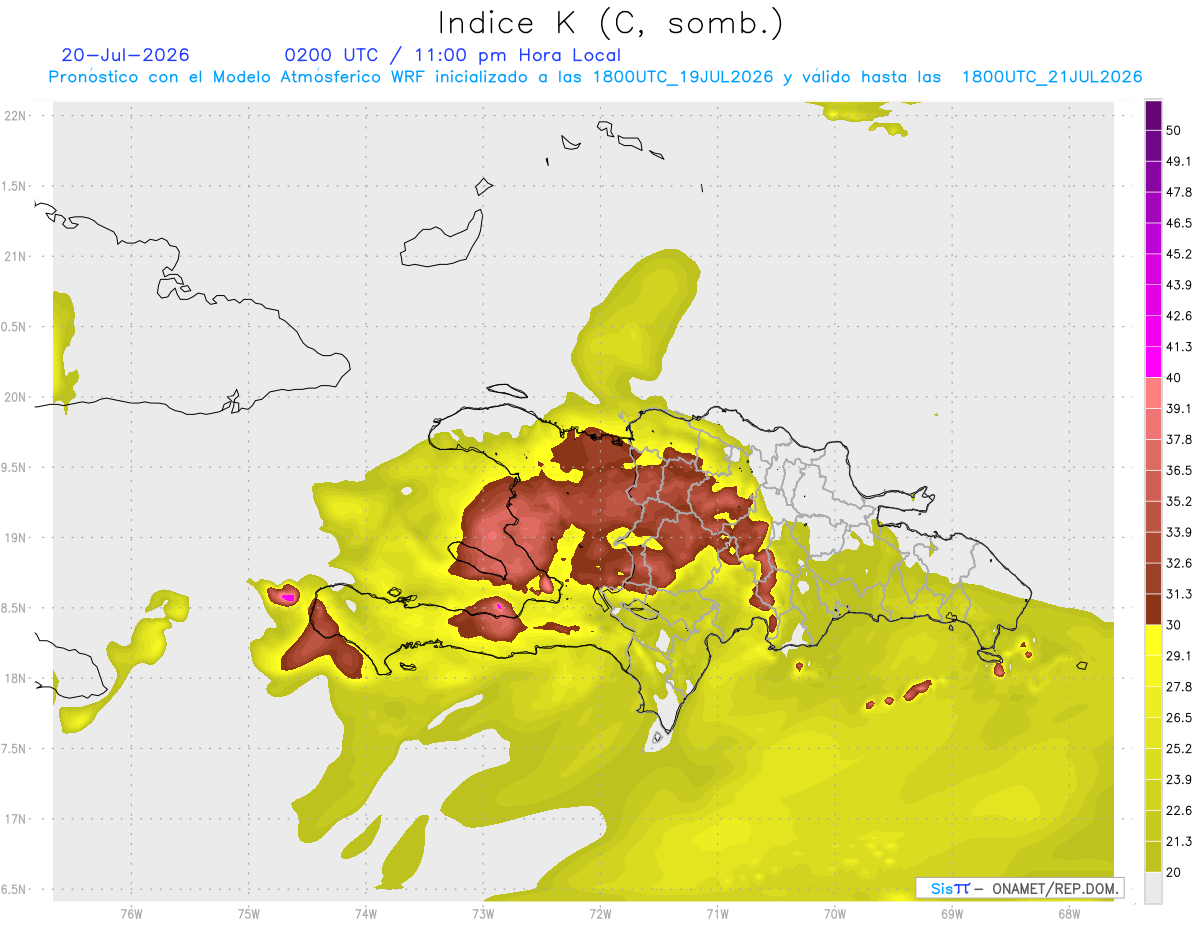Click the colorbar label '23.9'

[1178, 780]
